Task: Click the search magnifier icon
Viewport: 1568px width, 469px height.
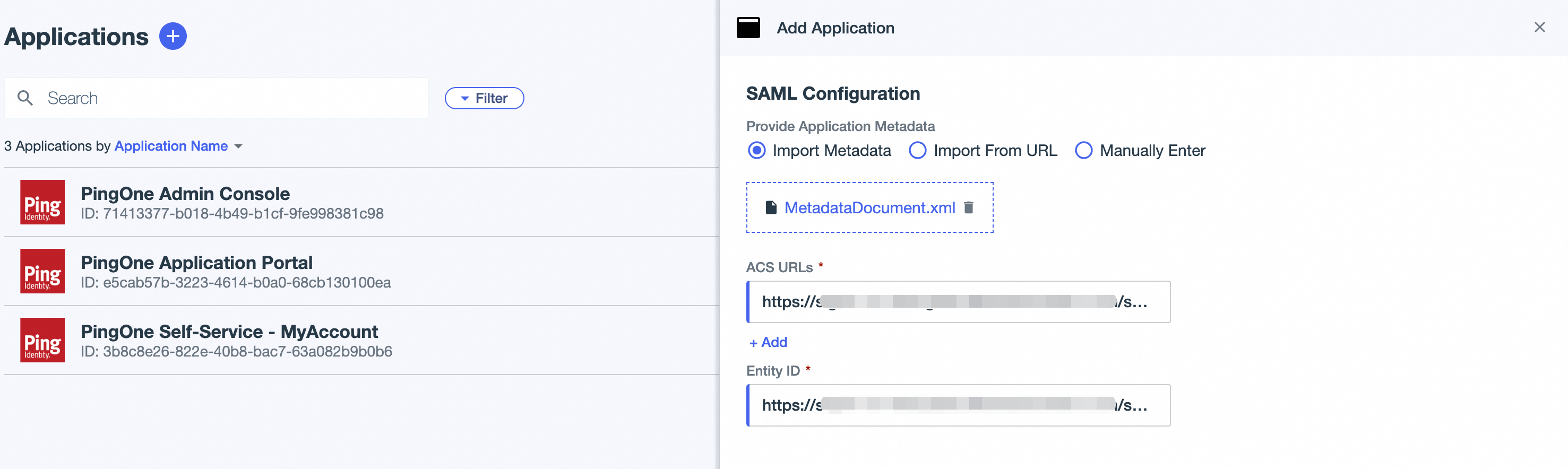Action: coord(25,98)
